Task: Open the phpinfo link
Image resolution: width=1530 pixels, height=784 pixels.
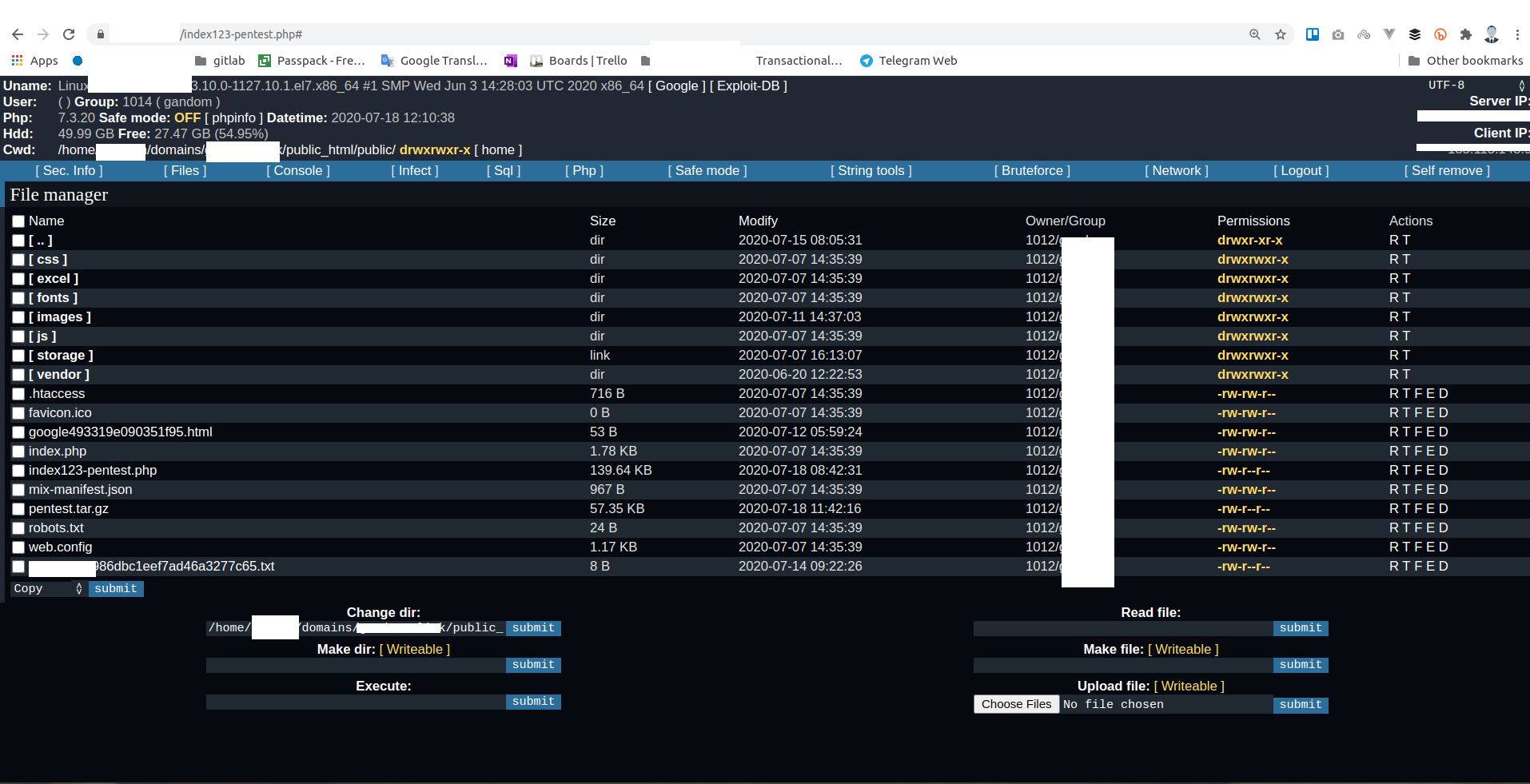Action: click(x=234, y=117)
